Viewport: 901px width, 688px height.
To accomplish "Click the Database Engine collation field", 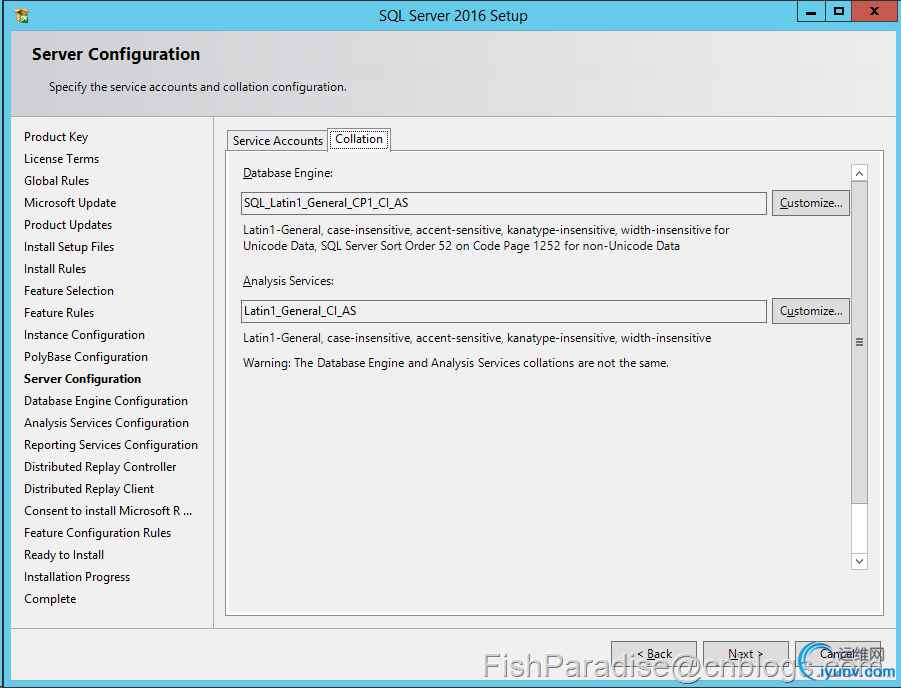I will pyautogui.click(x=504, y=203).
